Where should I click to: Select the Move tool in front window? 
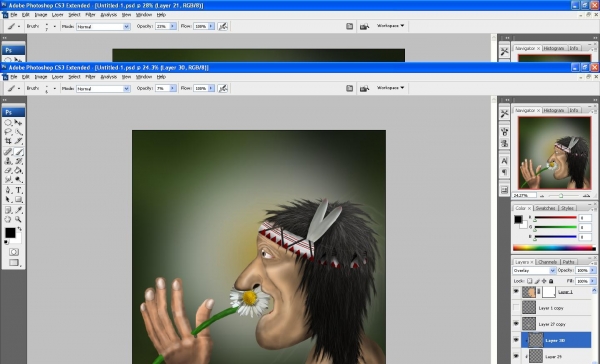[18, 123]
